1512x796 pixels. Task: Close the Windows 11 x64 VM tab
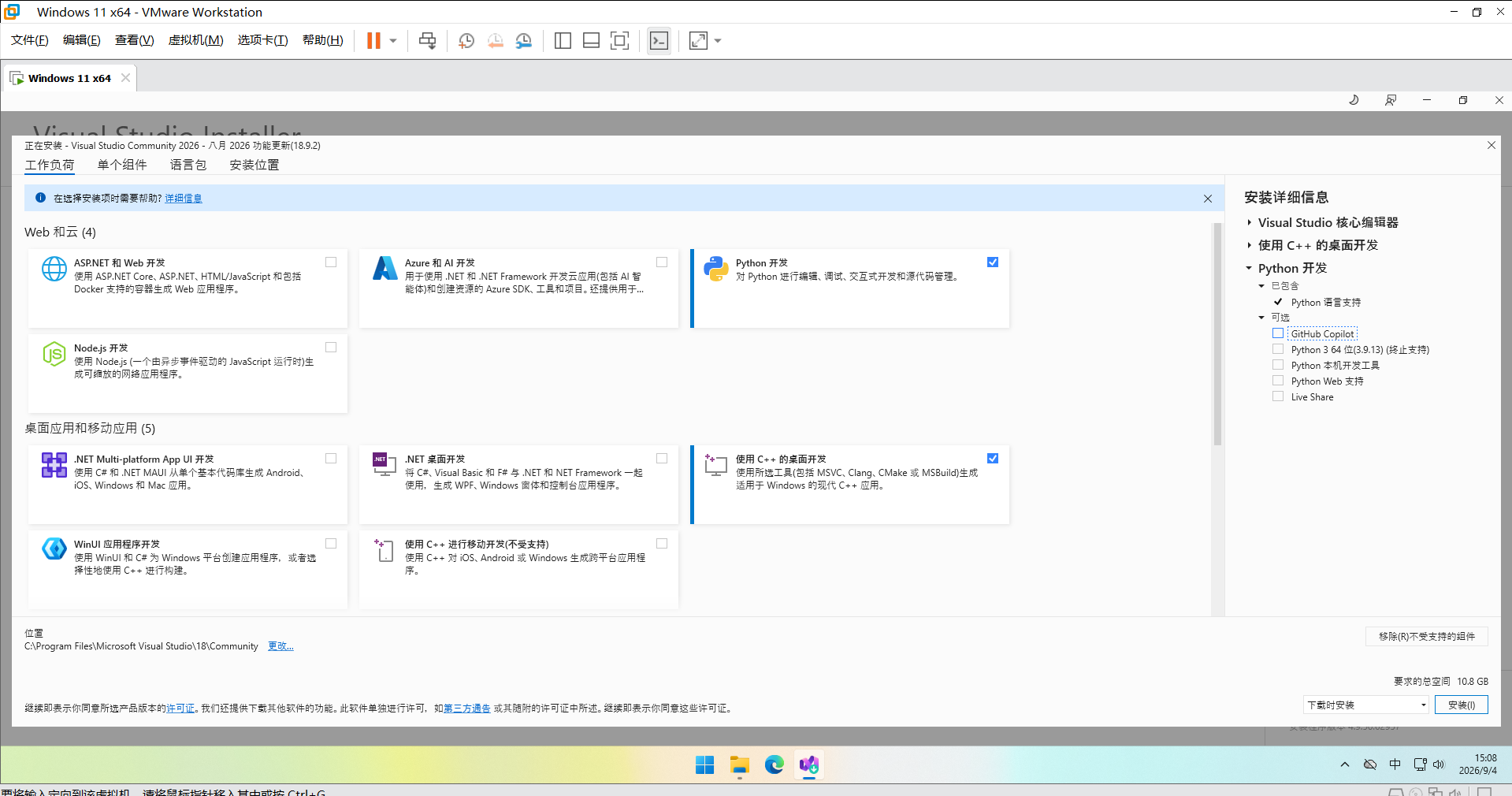[x=125, y=78]
